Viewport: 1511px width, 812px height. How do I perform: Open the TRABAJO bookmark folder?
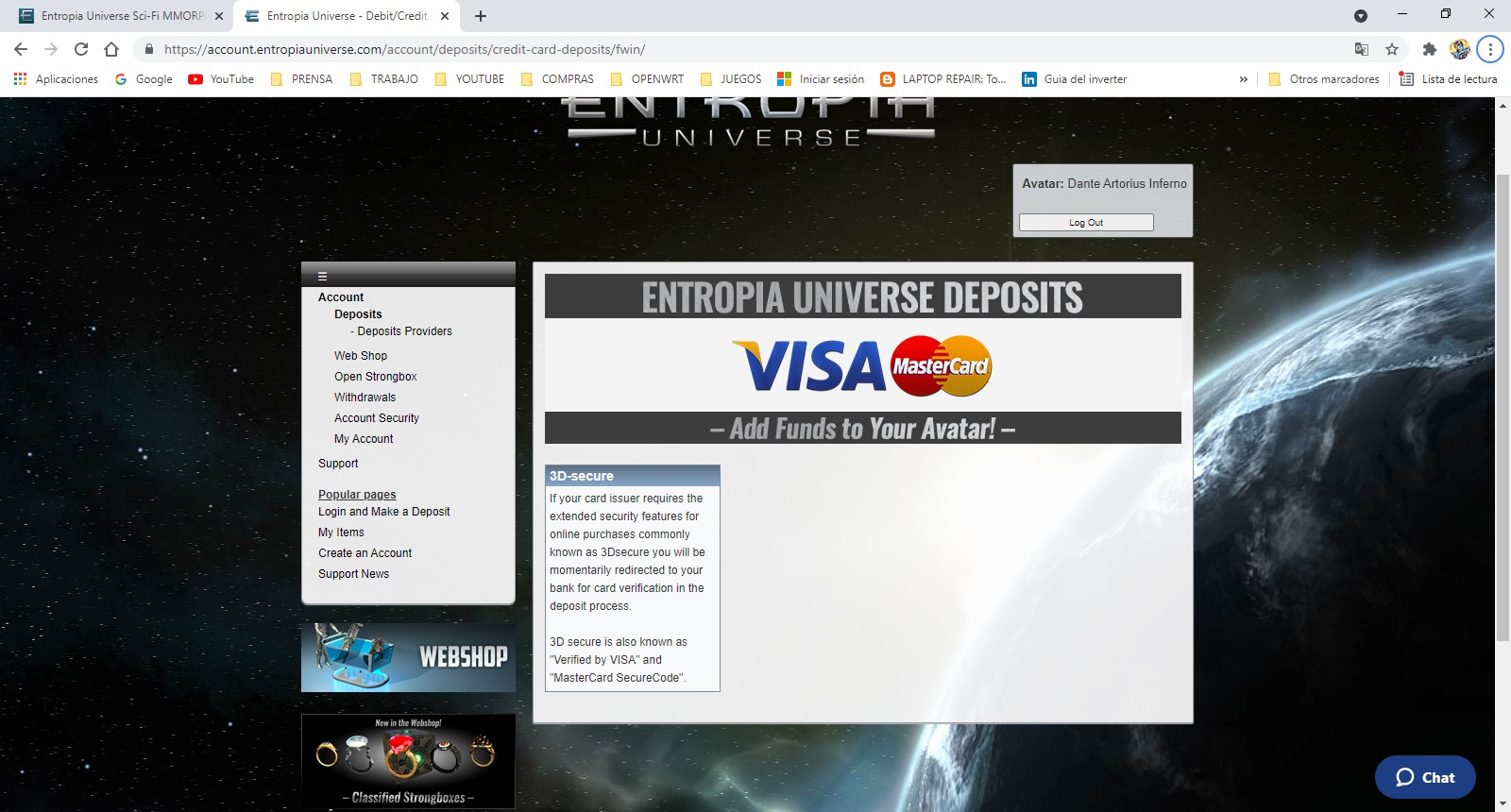tap(383, 79)
